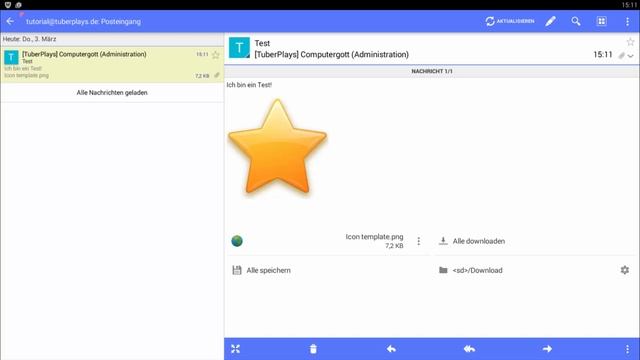Open the overflow menu in the top bar
The image size is (640, 360).
627,22
